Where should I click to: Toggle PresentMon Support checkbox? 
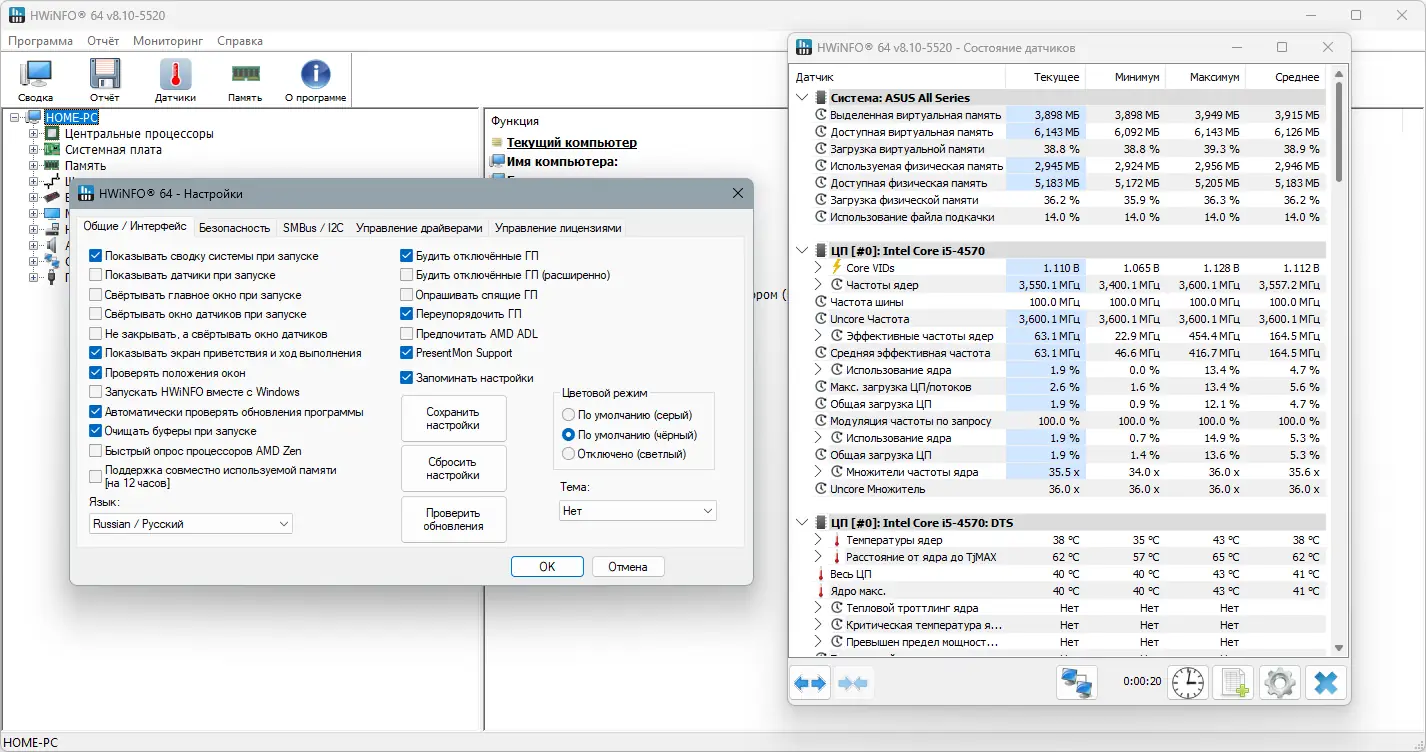coord(407,353)
